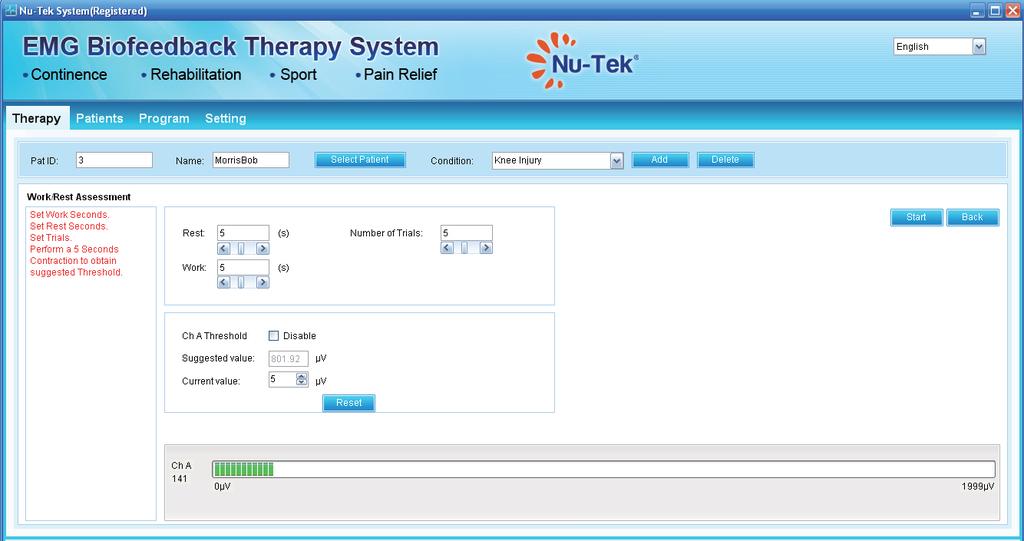
Task: Click Delete condition button
Action: coord(726,160)
